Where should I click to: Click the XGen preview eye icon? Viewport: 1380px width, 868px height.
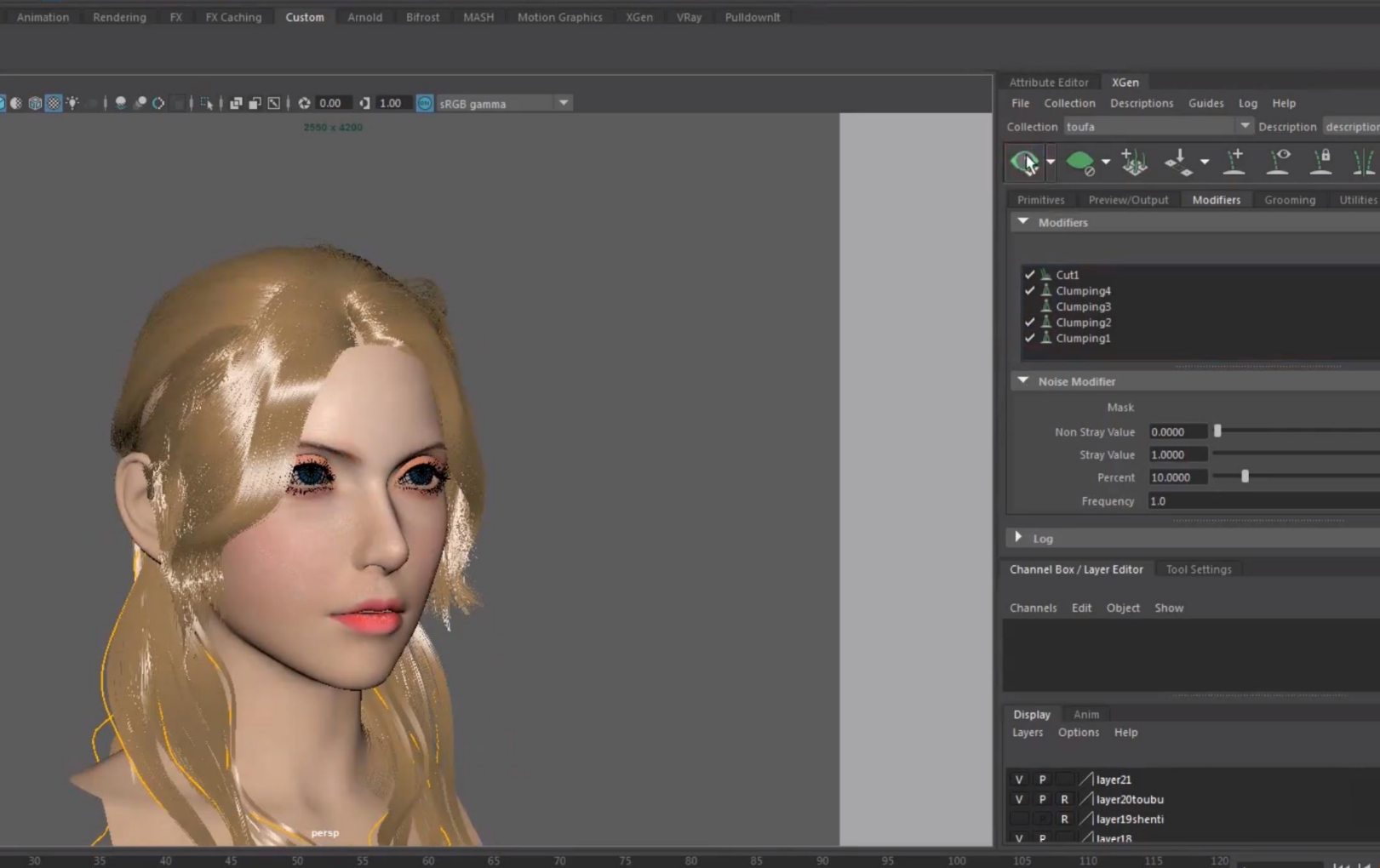pos(1024,161)
